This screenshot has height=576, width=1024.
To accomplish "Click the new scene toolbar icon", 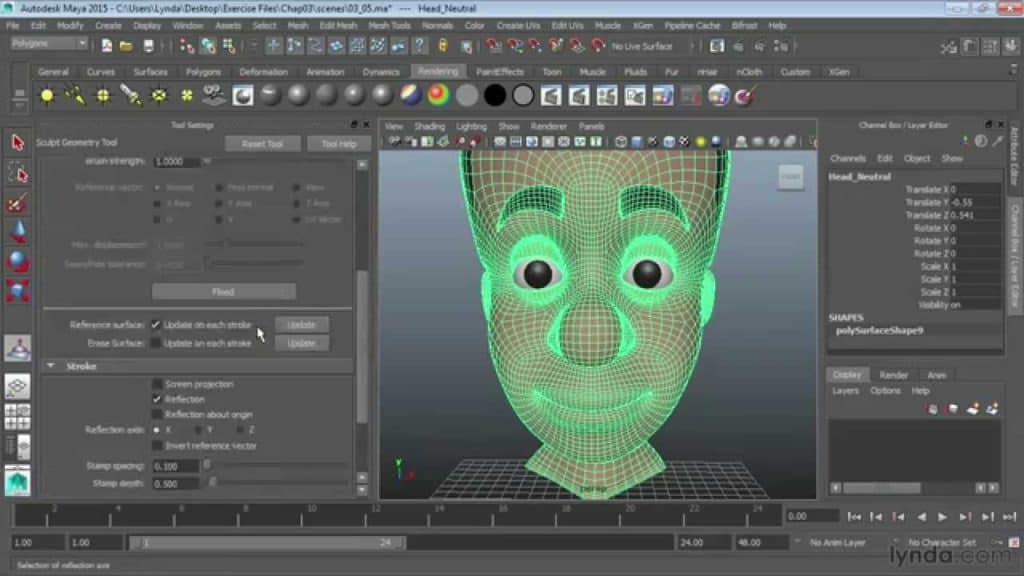I will [106, 46].
